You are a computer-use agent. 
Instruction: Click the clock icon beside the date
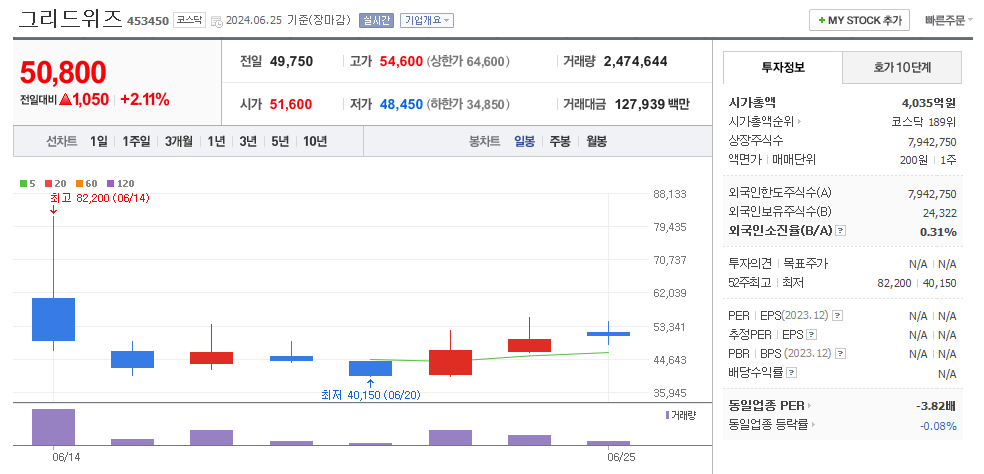(217, 21)
